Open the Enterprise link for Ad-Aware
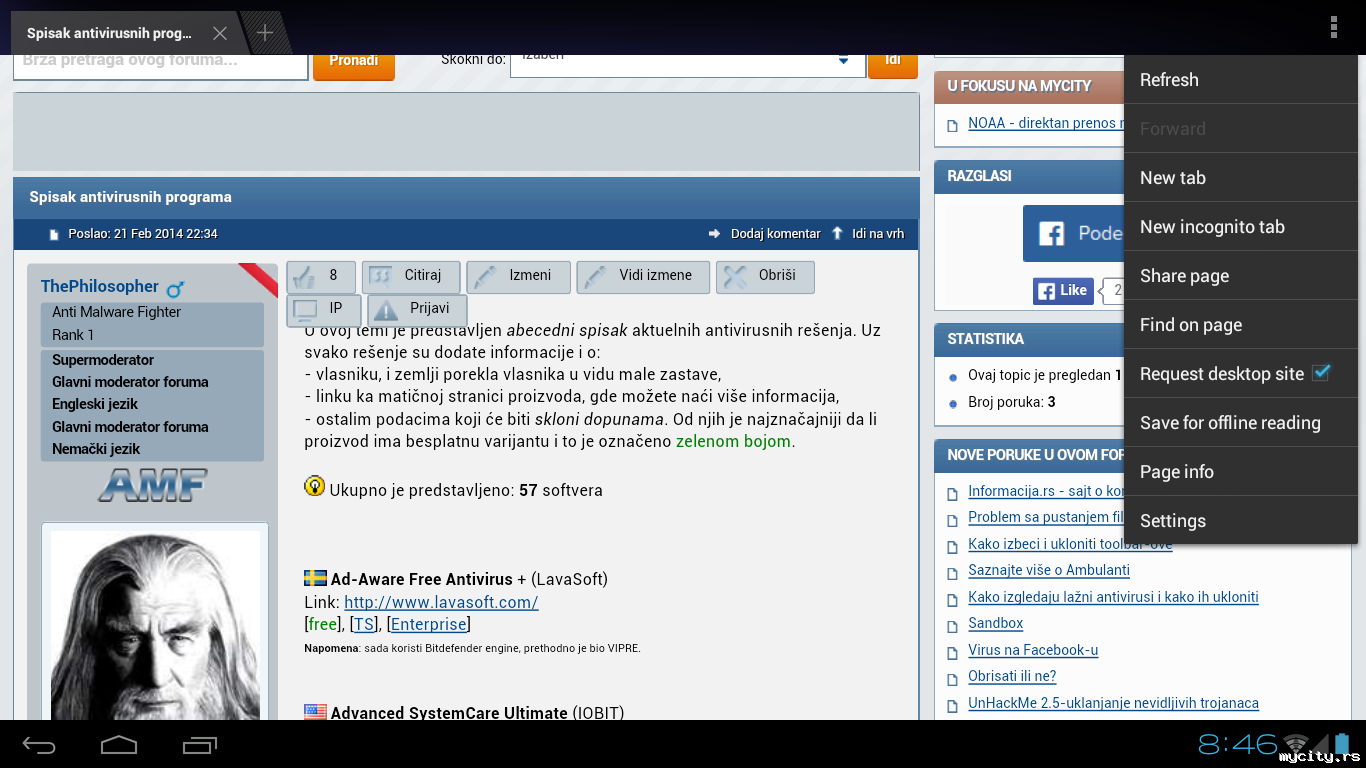Viewport: 1366px width, 768px height. coord(428,624)
